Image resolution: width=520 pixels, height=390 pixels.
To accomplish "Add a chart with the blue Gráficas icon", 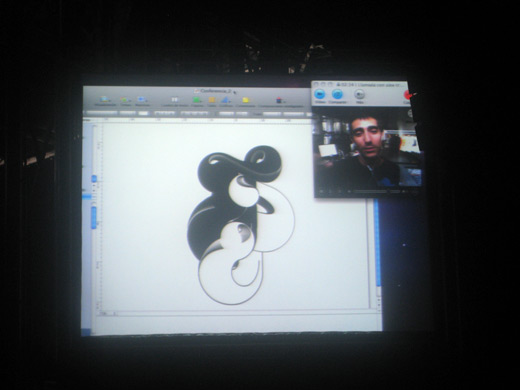I will [226, 100].
